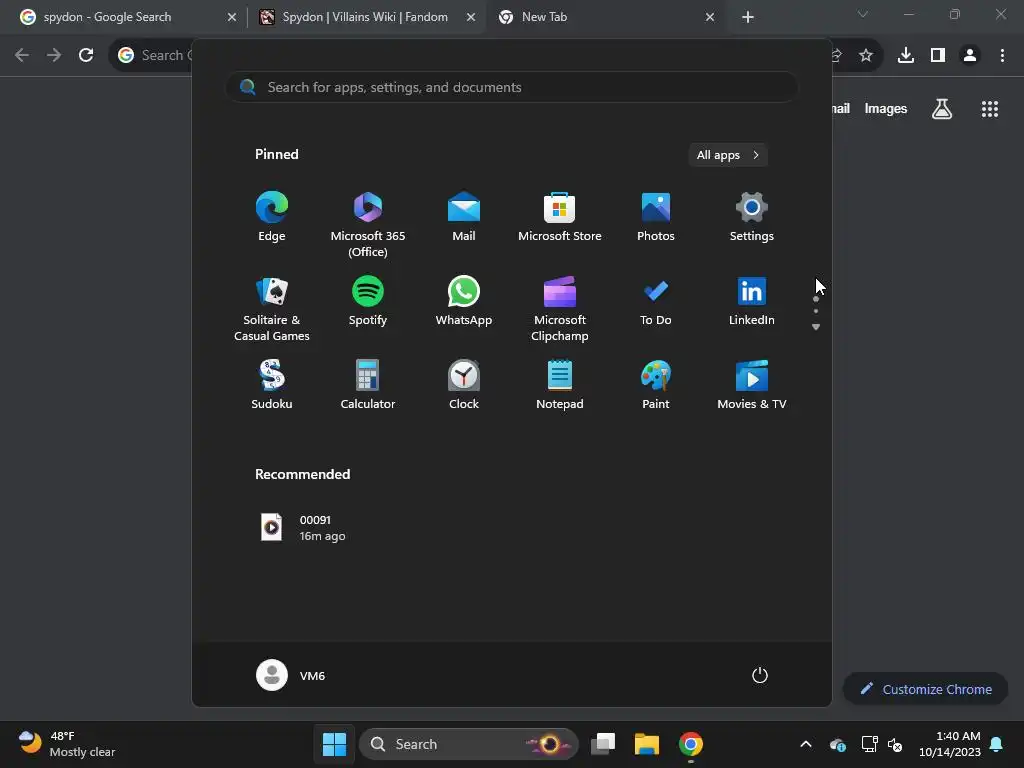
Task: Open the notification bell
Action: [996, 744]
